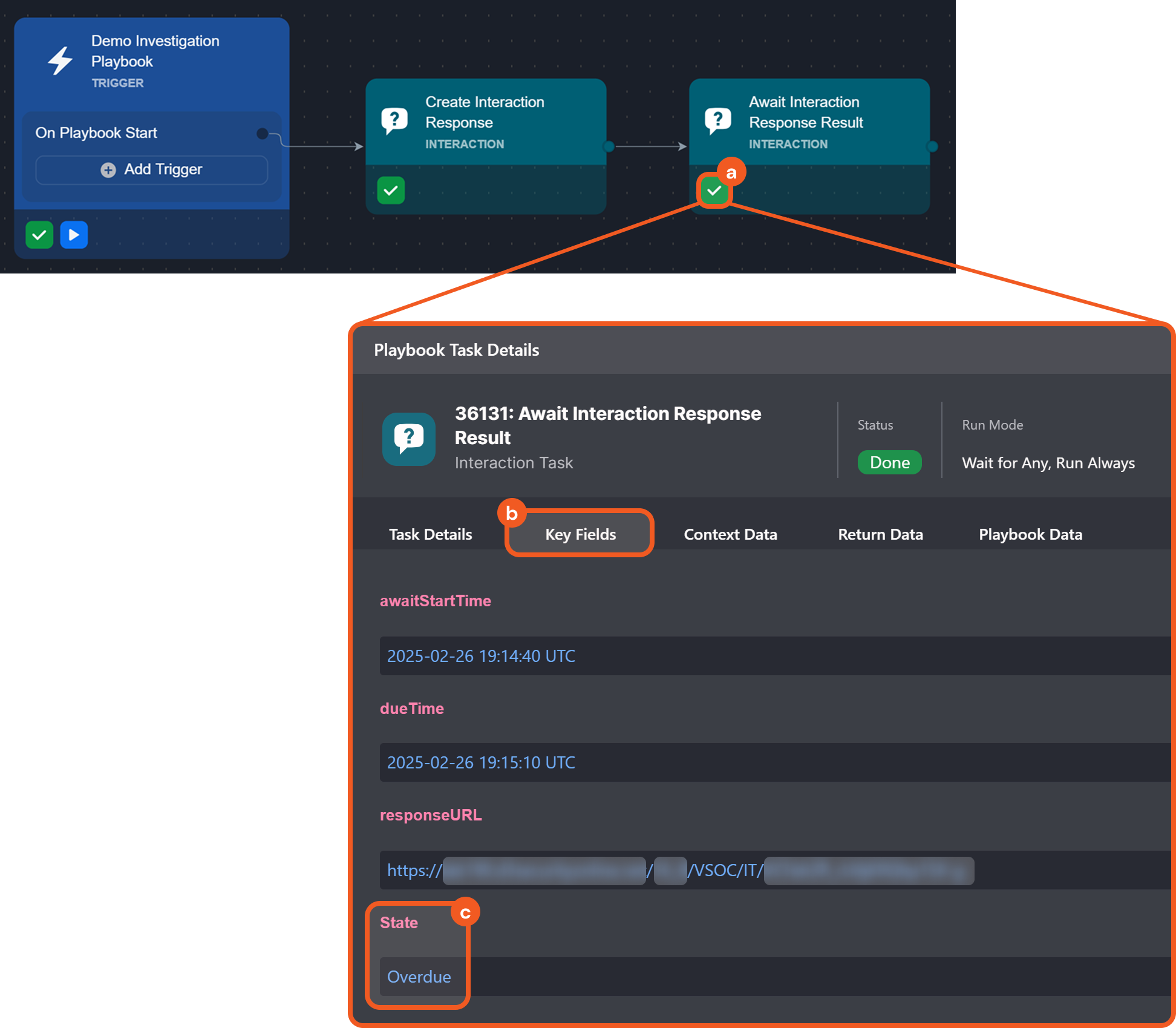Click the Interaction Task icon in details panel
This screenshot has height=1028, width=1176.
pyautogui.click(x=409, y=439)
